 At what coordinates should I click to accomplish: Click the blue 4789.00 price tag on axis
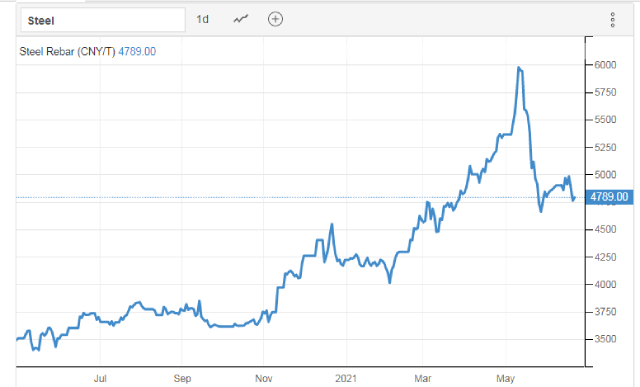609,197
